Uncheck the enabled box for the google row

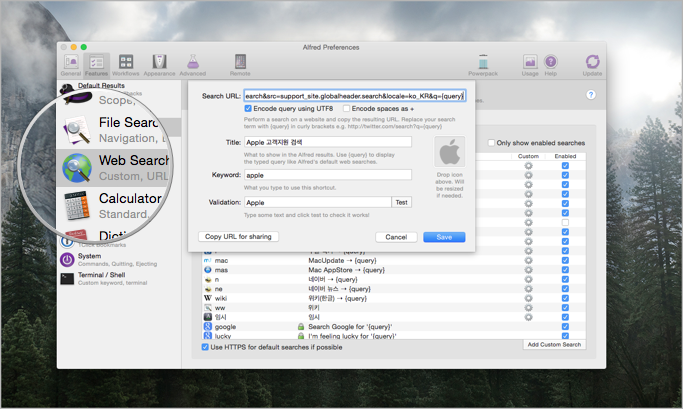coord(565,326)
